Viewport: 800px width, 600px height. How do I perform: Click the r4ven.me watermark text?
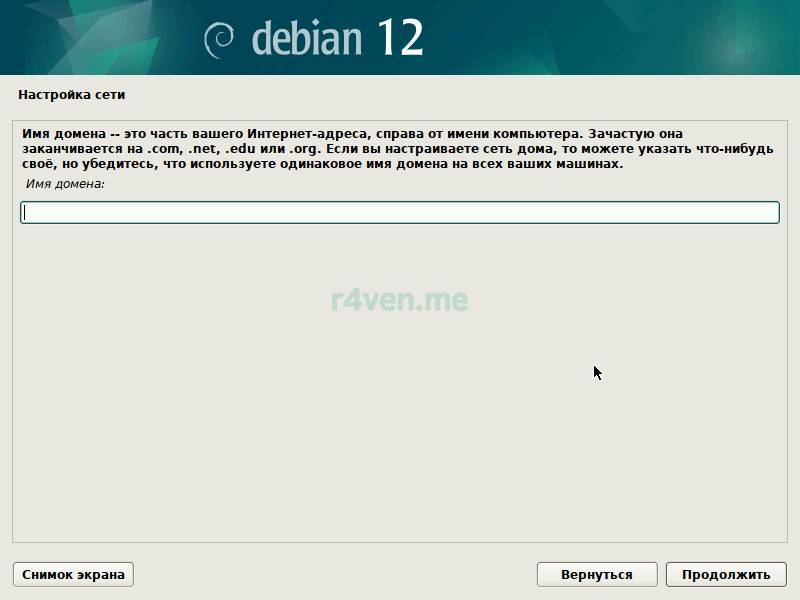coord(399,299)
